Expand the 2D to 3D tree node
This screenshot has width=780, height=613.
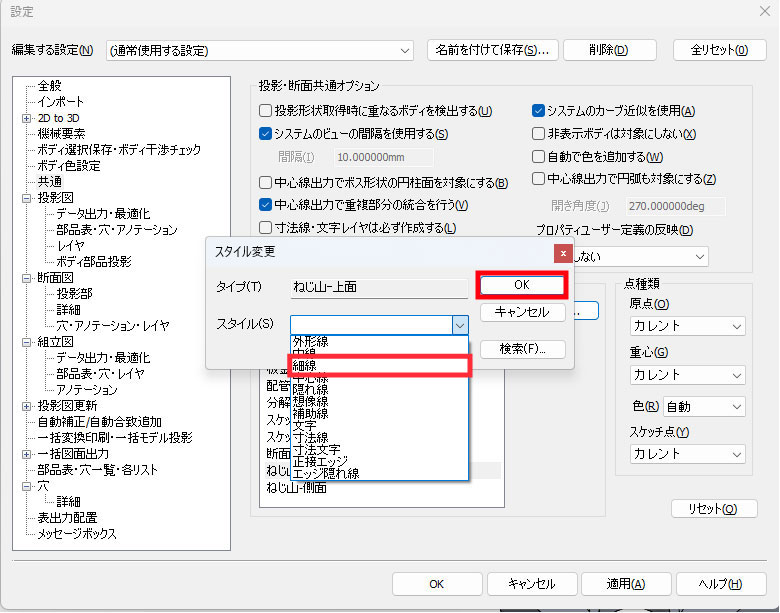[27, 118]
